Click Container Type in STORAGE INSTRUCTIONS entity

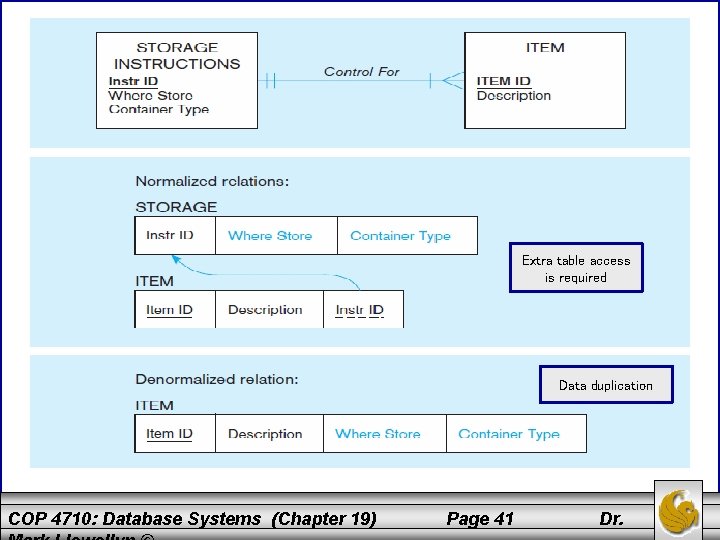tap(159, 109)
